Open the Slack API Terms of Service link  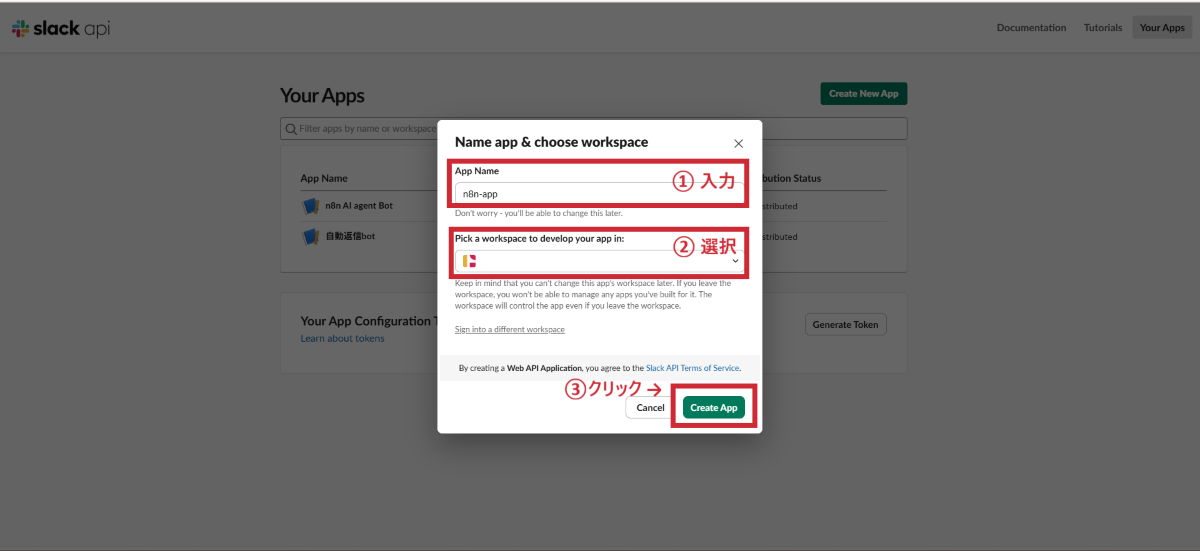(692, 368)
